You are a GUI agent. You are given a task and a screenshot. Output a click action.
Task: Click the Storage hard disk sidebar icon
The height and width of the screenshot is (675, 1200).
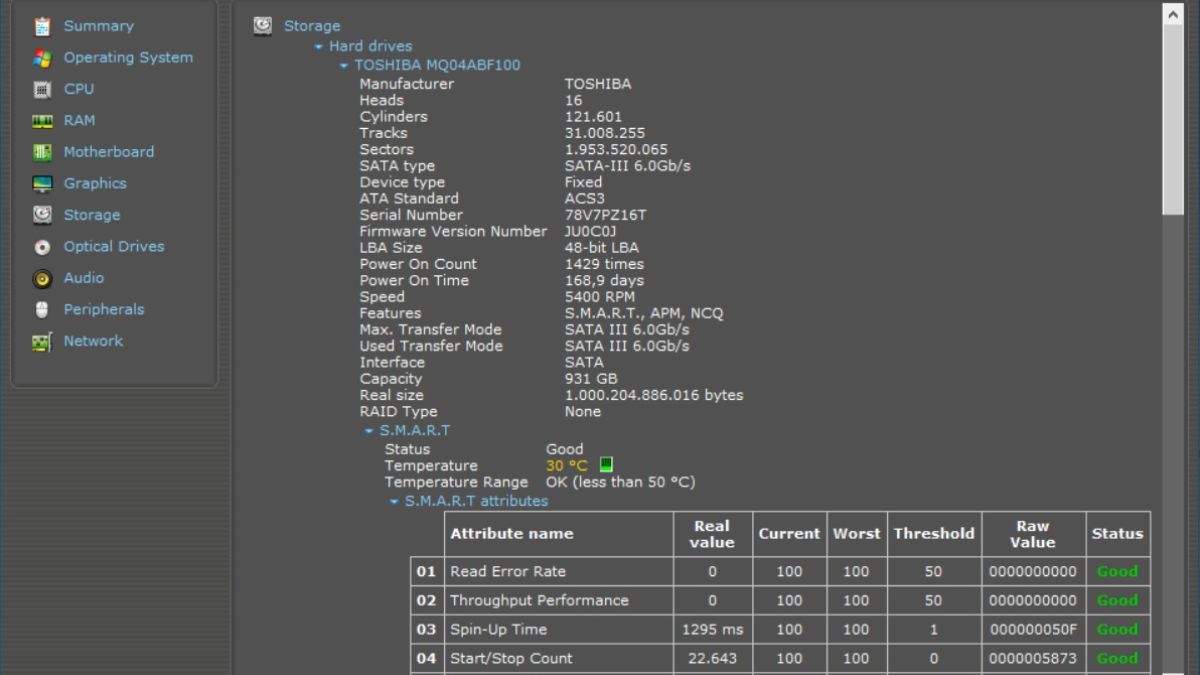[x=42, y=215]
